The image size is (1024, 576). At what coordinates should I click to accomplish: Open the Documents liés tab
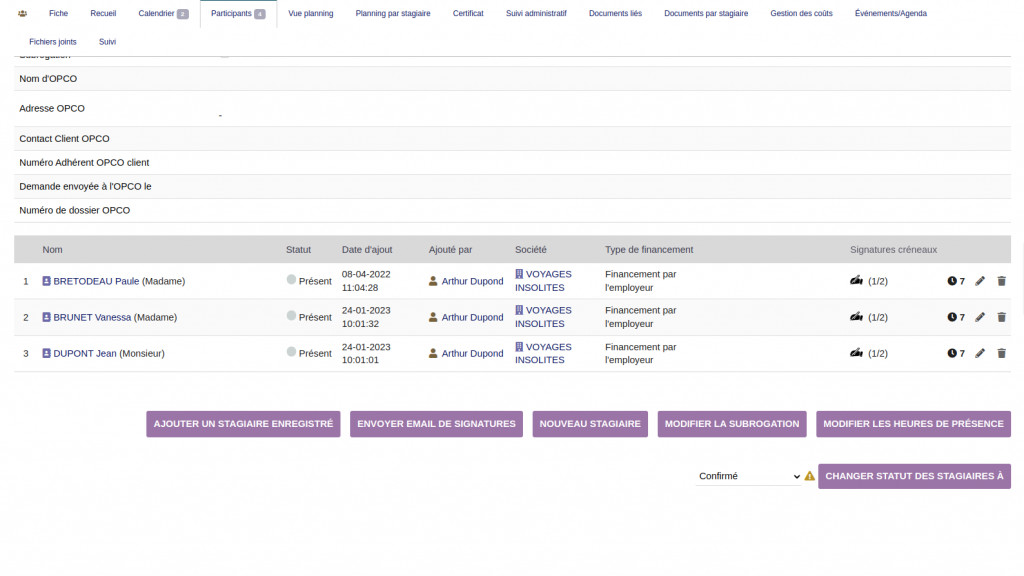tap(615, 13)
